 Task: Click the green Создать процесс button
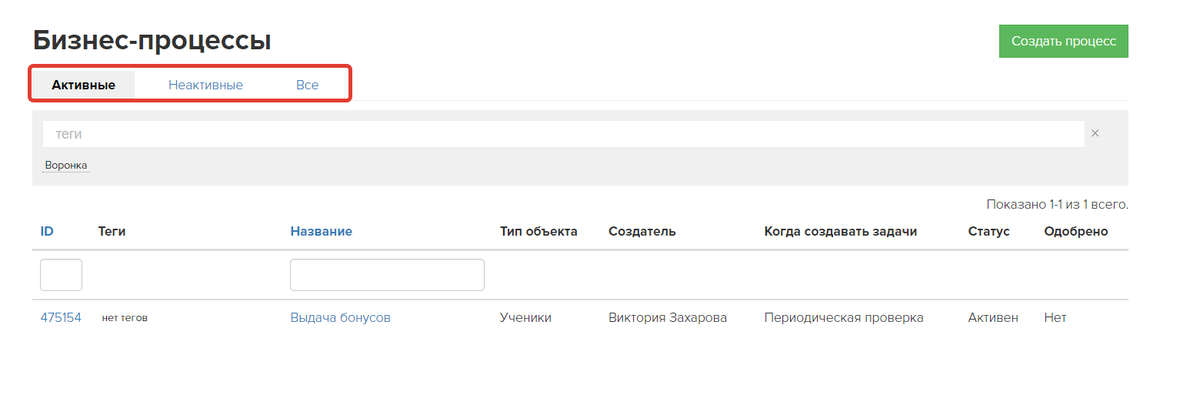pyautogui.click(x=1064, y=41)
